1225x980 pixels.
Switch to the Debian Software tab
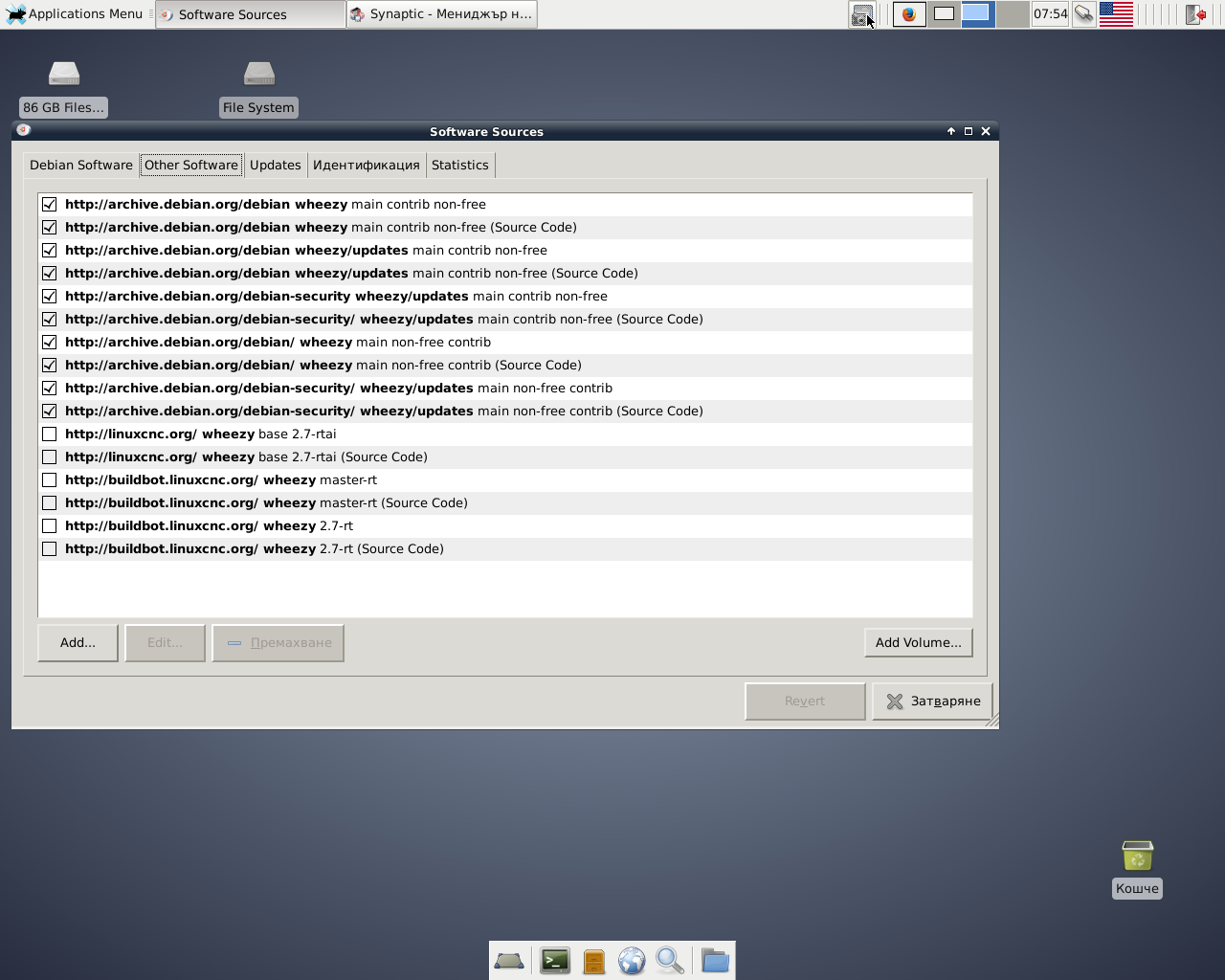coord(81,165)
